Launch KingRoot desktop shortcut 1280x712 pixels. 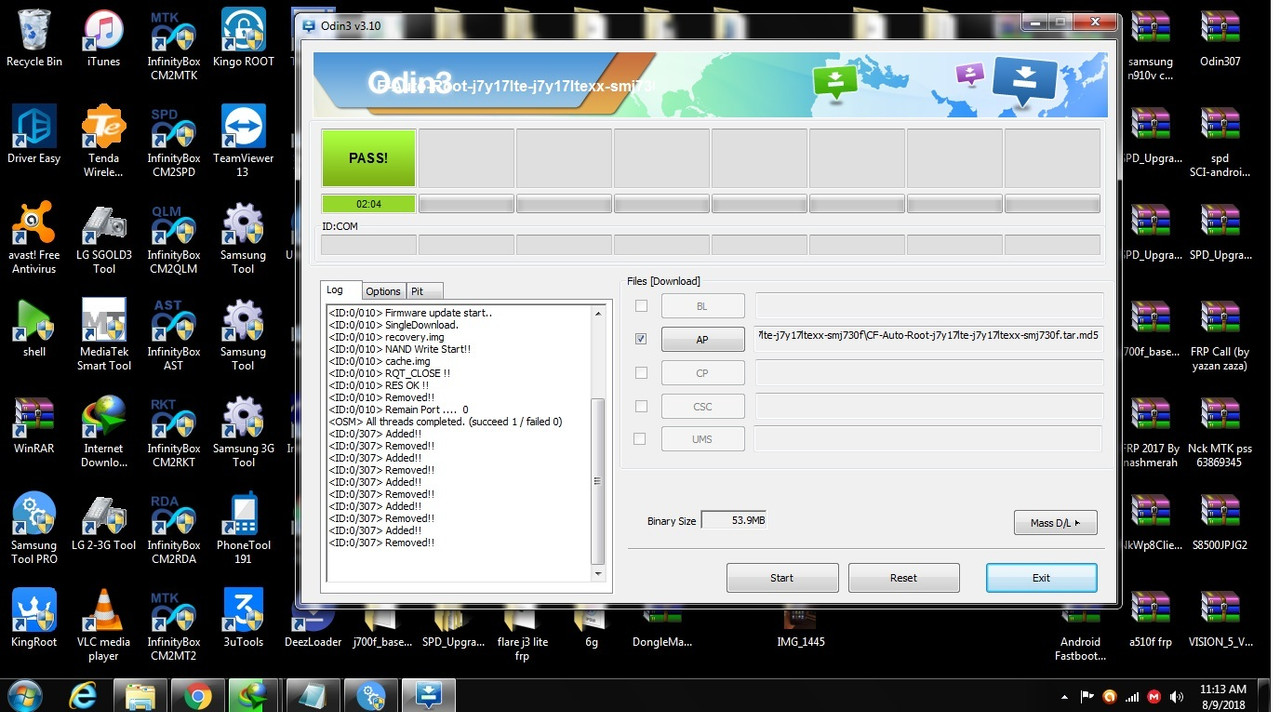pos(34,620)
